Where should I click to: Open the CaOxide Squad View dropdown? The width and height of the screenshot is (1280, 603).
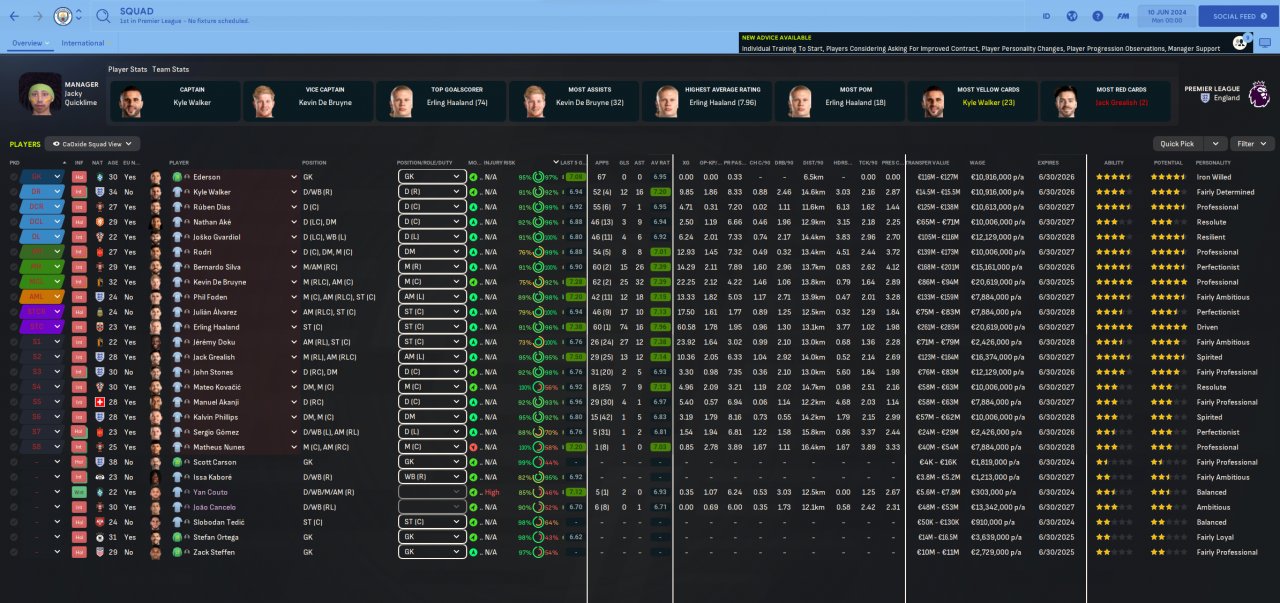coord(93,144)
